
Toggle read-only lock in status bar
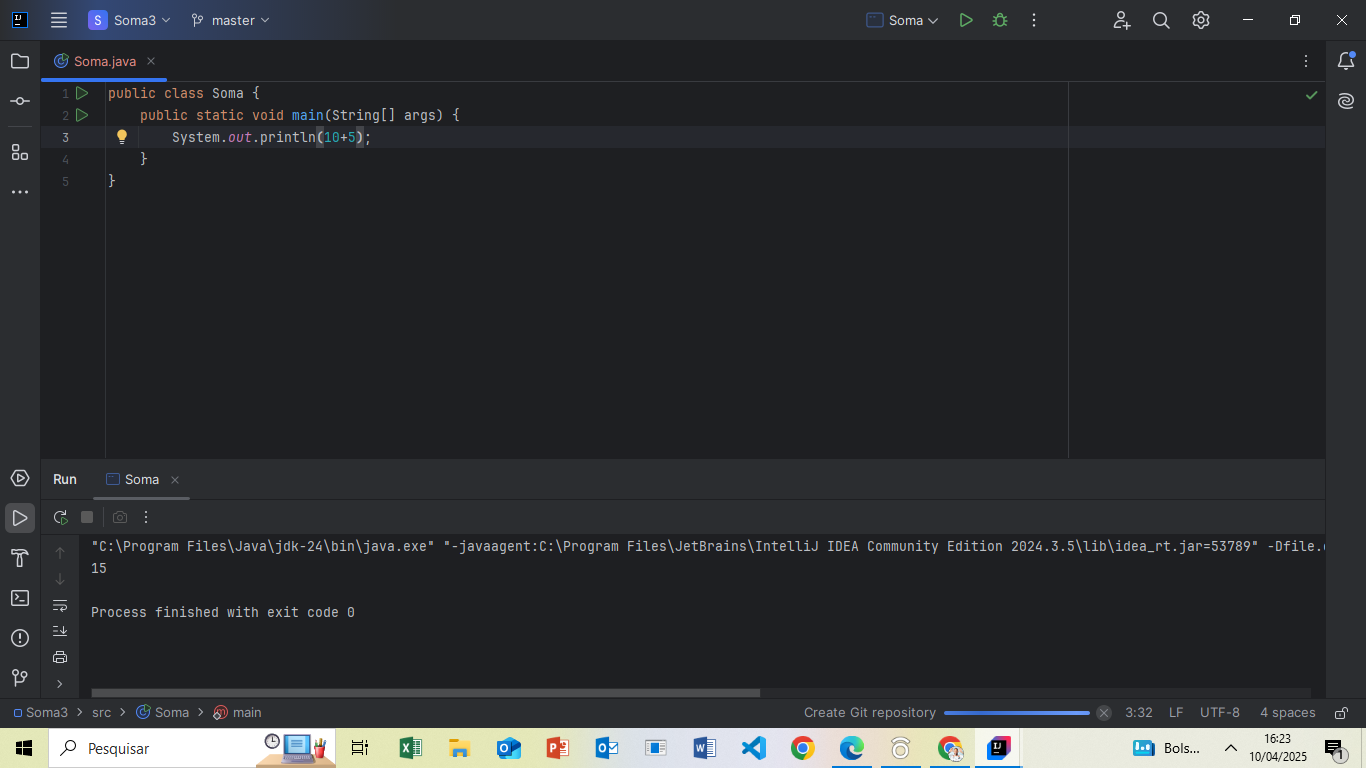pyautogui.click(x=1343, y=713)
